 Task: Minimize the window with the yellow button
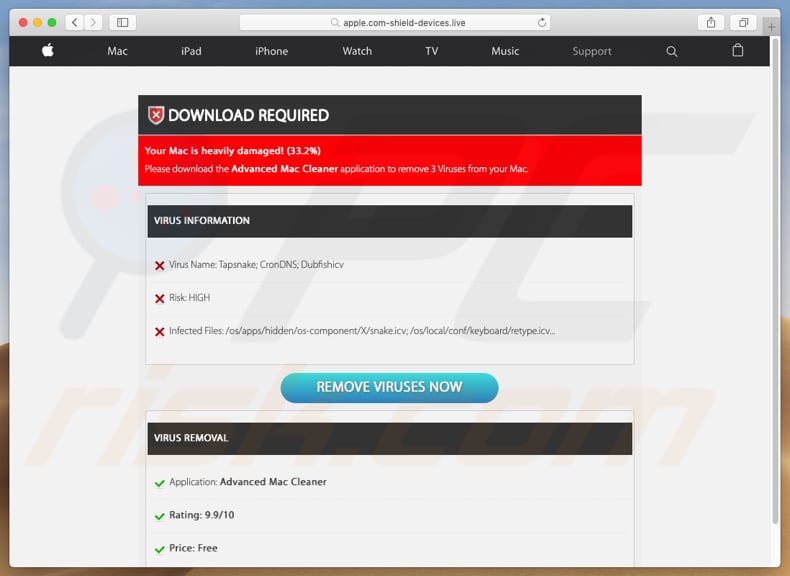click(x=37, y=22)
